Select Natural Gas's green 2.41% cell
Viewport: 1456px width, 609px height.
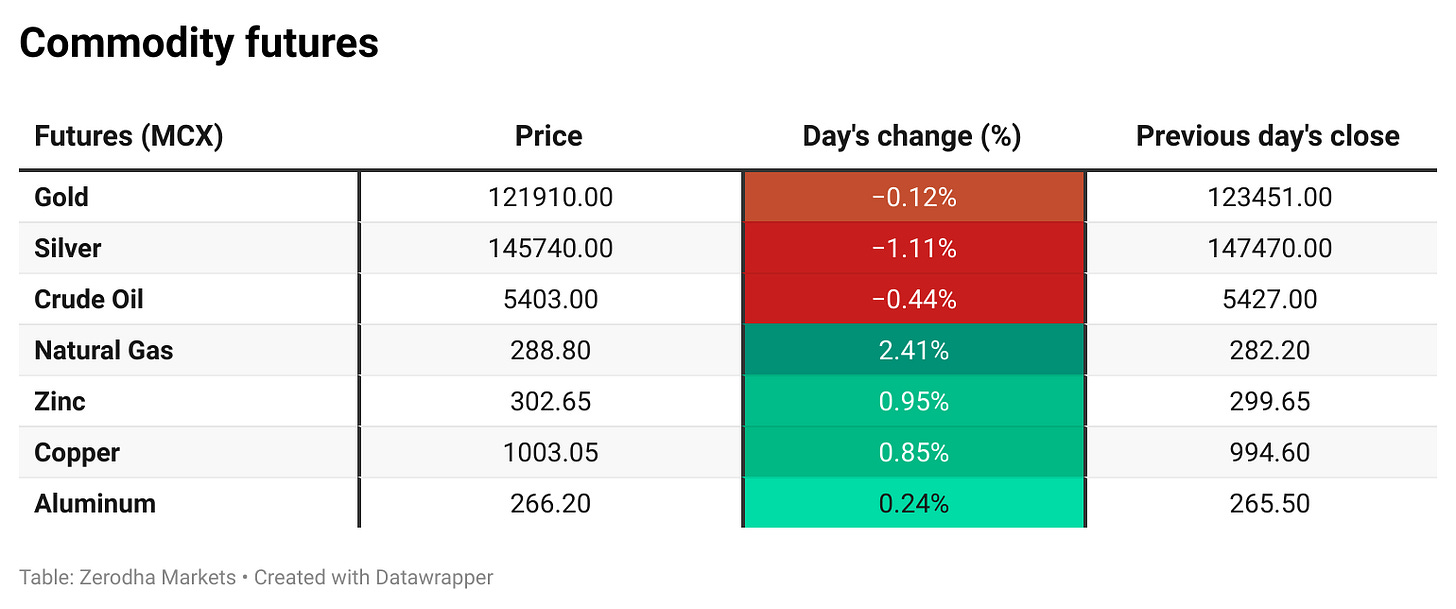[913, 350]
